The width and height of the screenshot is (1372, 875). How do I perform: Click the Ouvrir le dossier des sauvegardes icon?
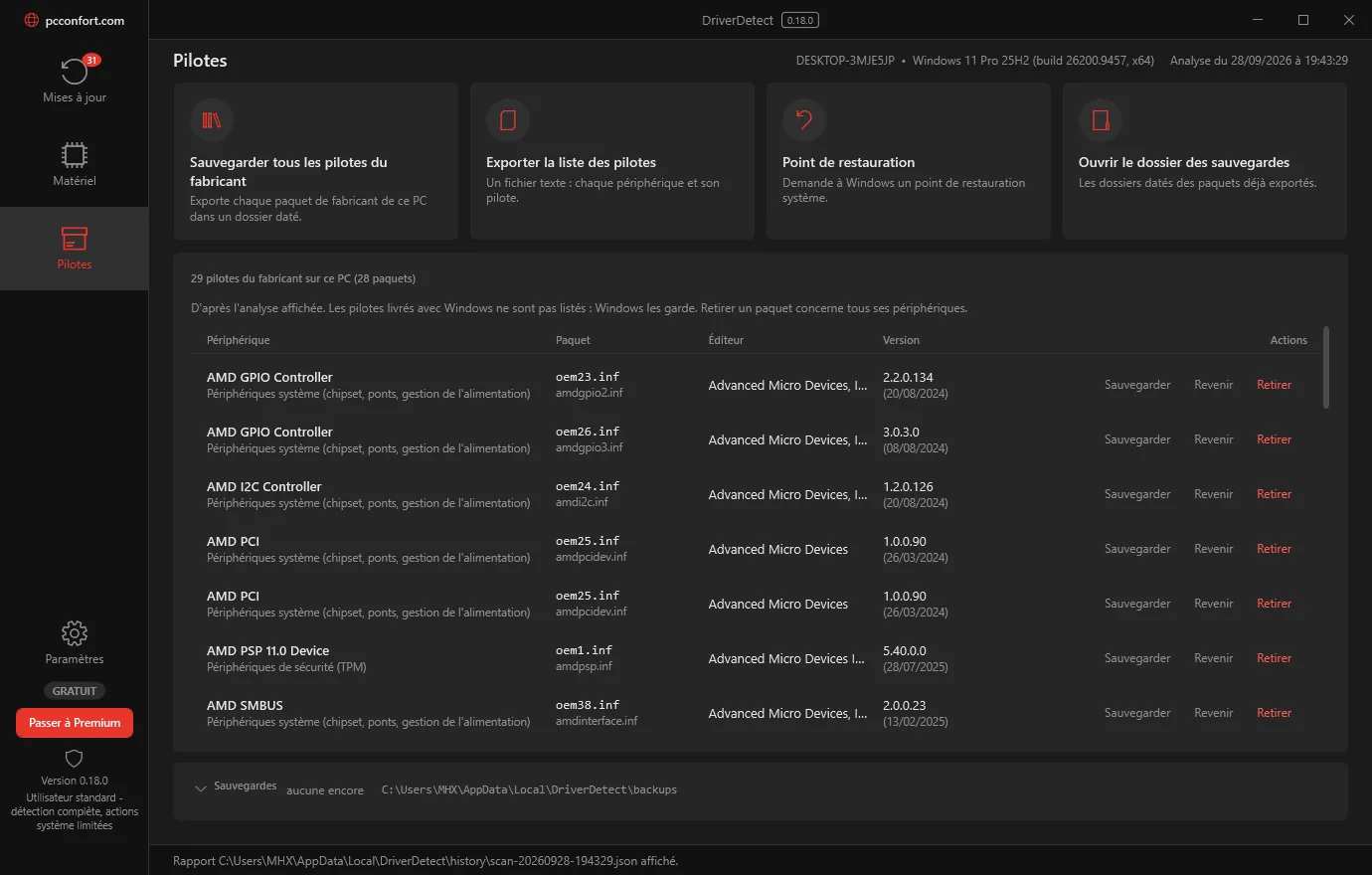(x=1101, y=120)
